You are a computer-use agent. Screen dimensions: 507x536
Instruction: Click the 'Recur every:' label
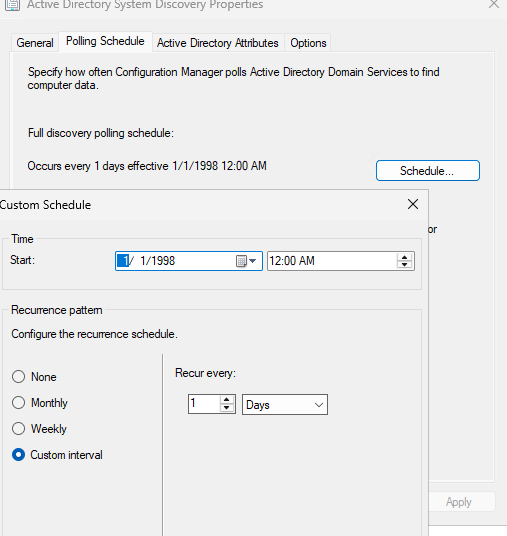[x=205, y=373]
